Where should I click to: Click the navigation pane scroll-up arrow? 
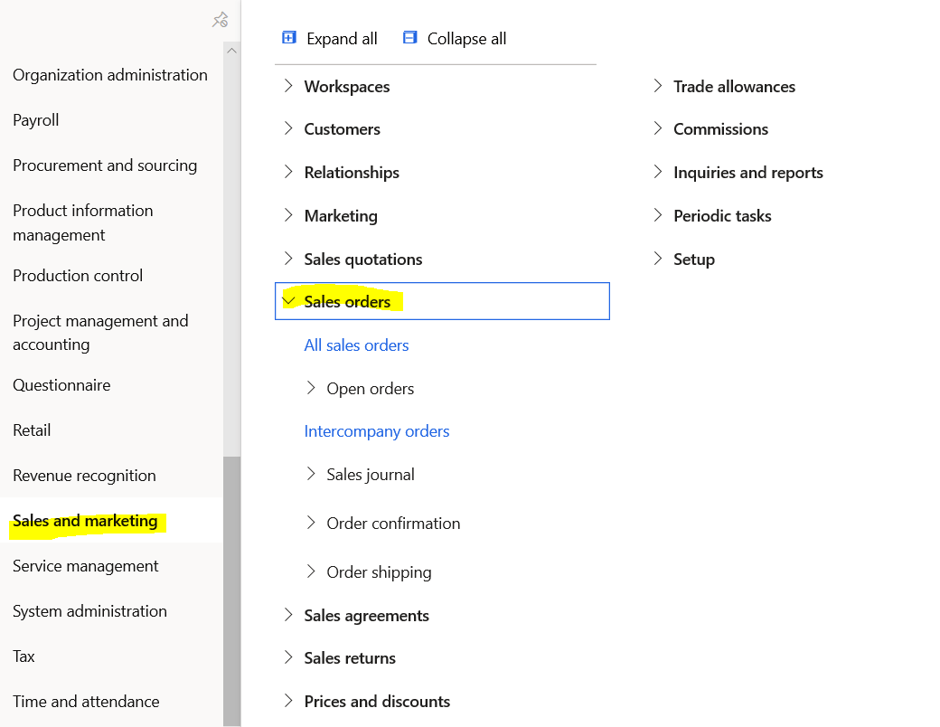[x=232, y=51]
